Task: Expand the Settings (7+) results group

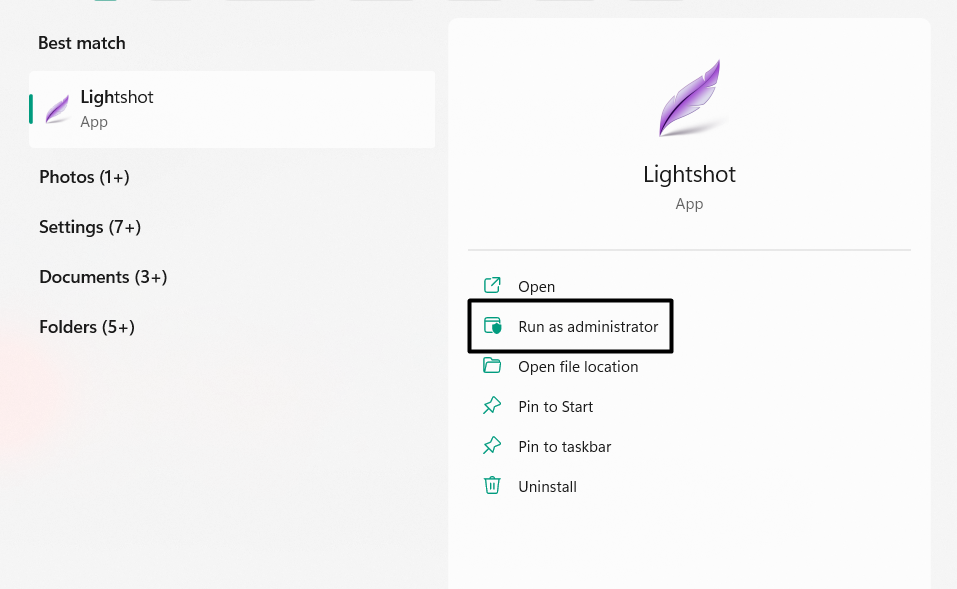Action: 90,227
